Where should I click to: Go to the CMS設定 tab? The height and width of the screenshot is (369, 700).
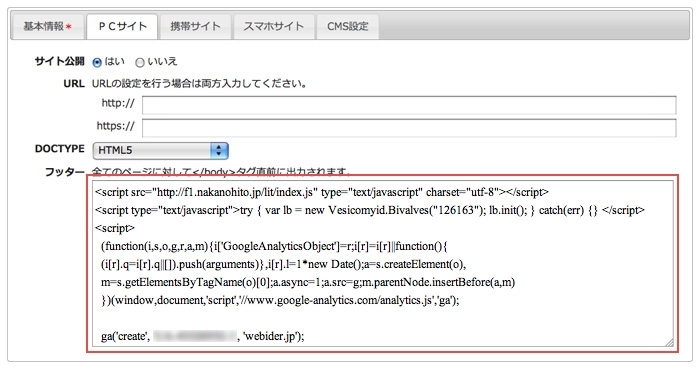[x=347, y=27]
